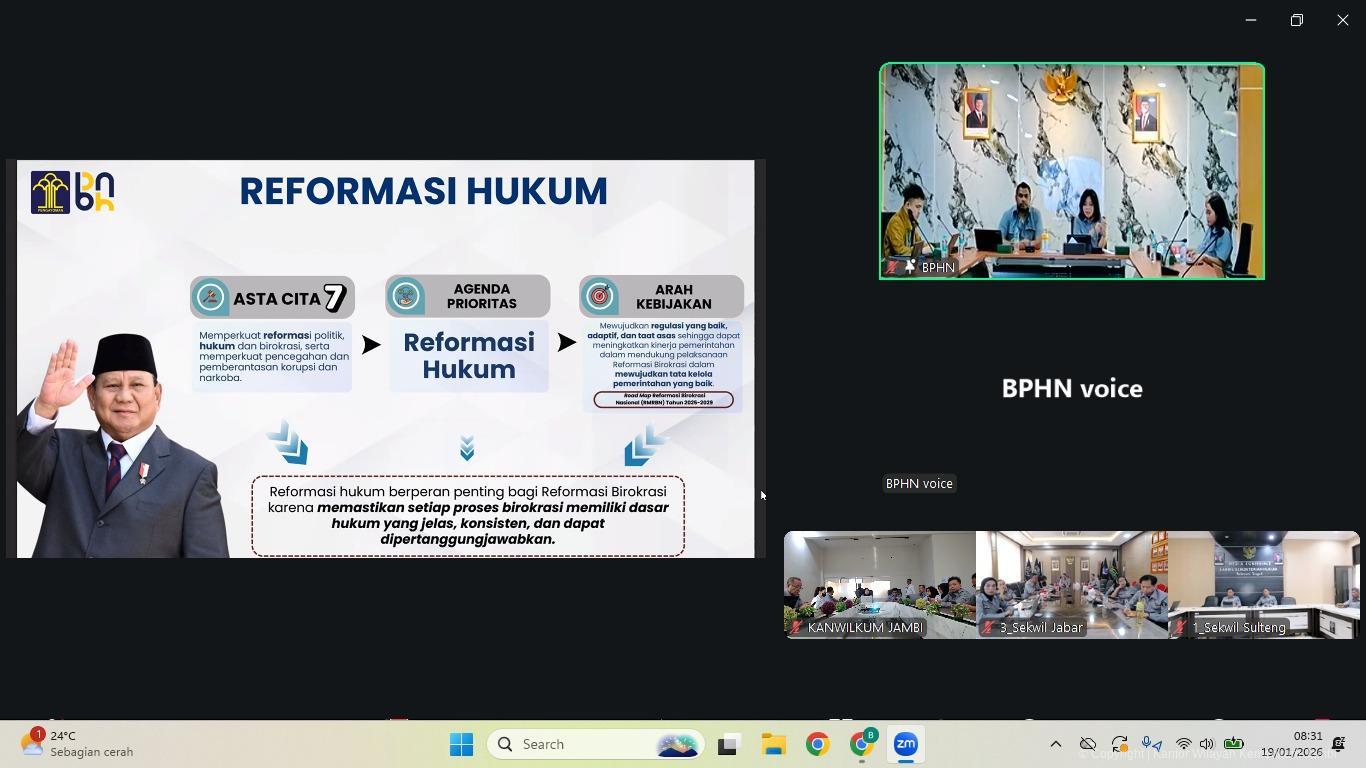The width and height of the screenshot is (1366, 768).
Task: Click the shared Reformasi Hukum slide
Action: point(385,358)
